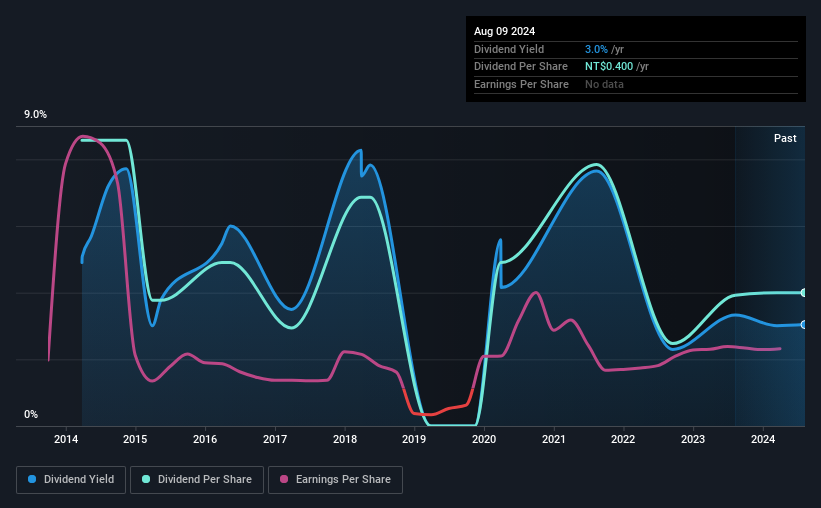Click the 9.0% y-axis label
Viewport: 821px width, 508px height.
(x=35, y=115)
